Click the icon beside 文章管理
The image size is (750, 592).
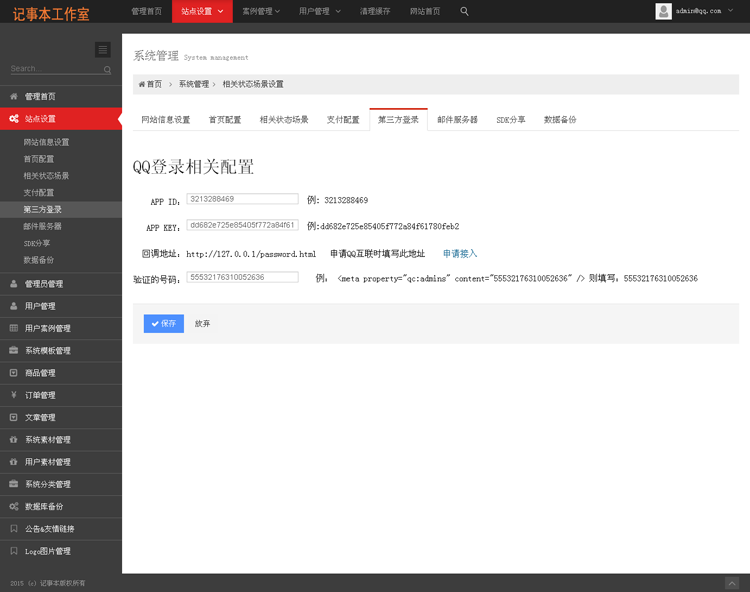(x=13, y=417)
